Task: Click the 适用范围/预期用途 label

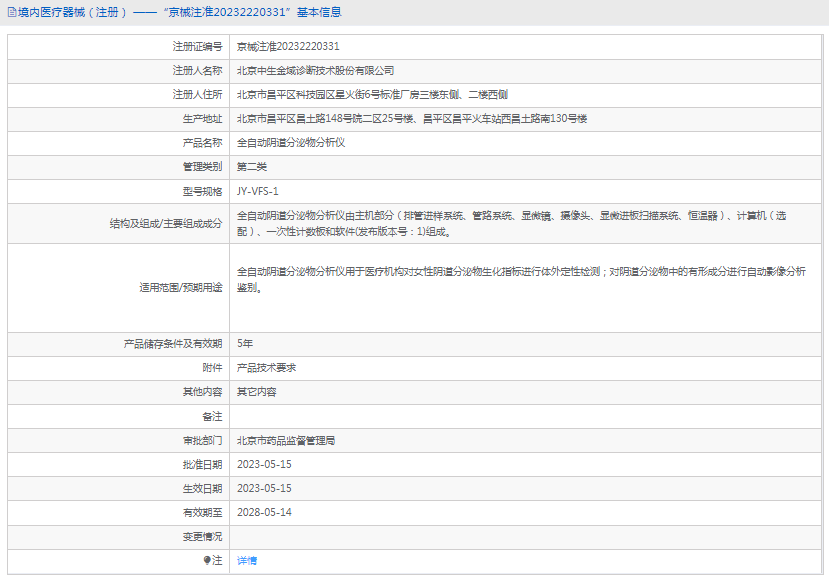Action: point(181,288)
